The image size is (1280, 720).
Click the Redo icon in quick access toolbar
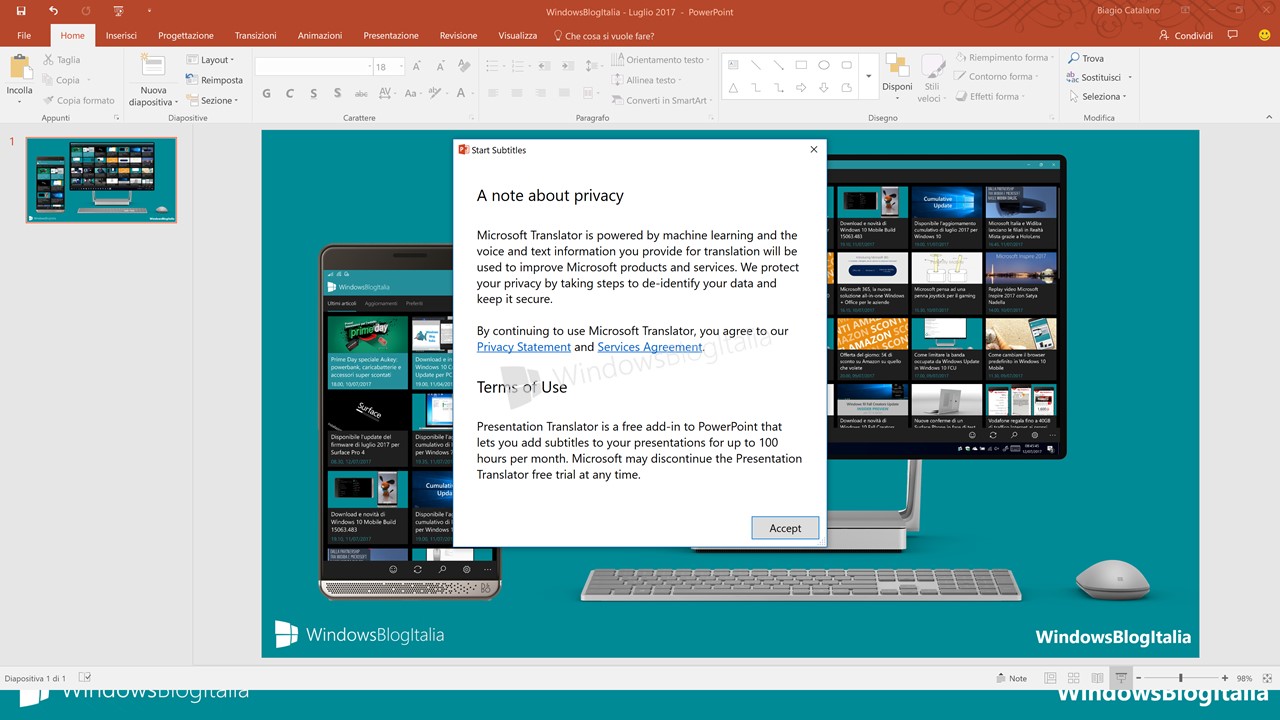(85, 11)
